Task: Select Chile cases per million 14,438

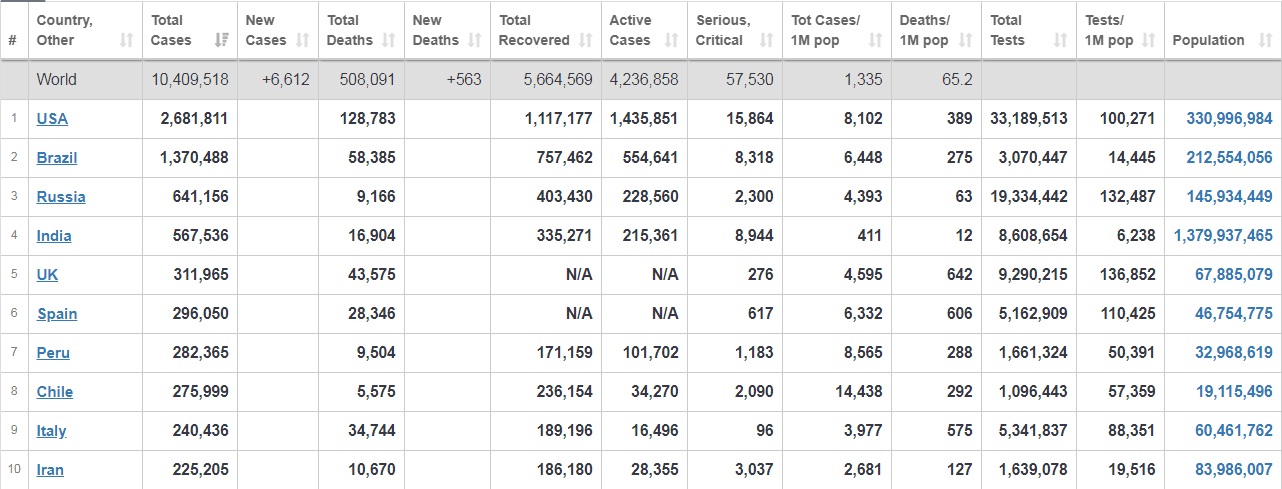Action: click(859, 391)
